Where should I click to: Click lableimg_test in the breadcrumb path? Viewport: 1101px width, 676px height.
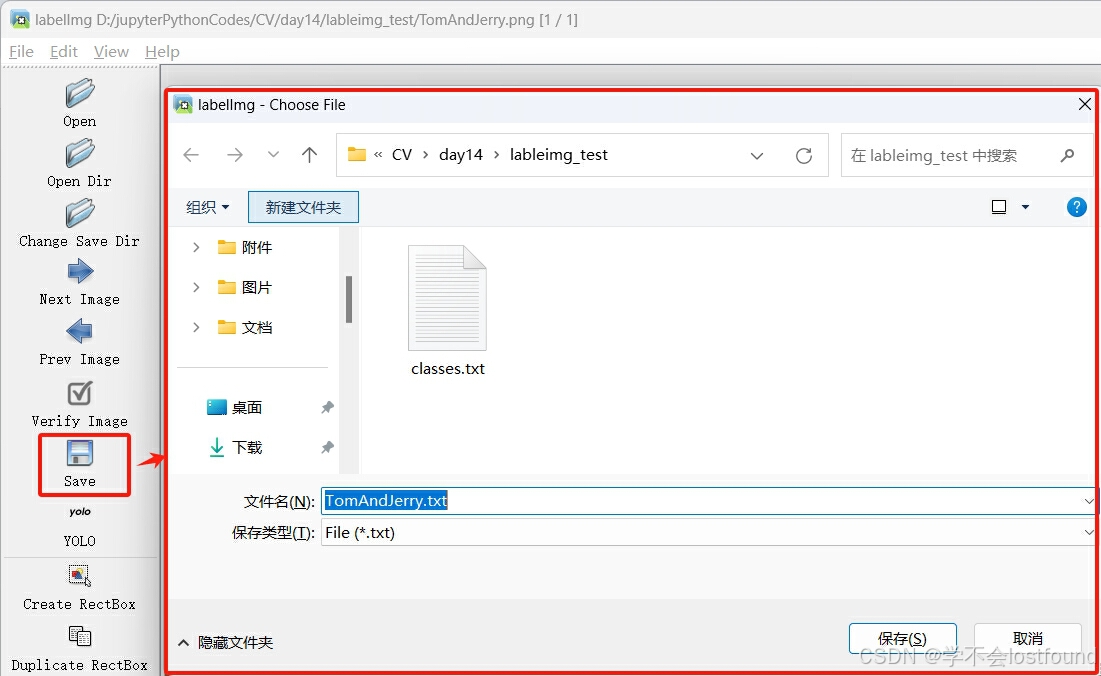[x=559, y=155]
